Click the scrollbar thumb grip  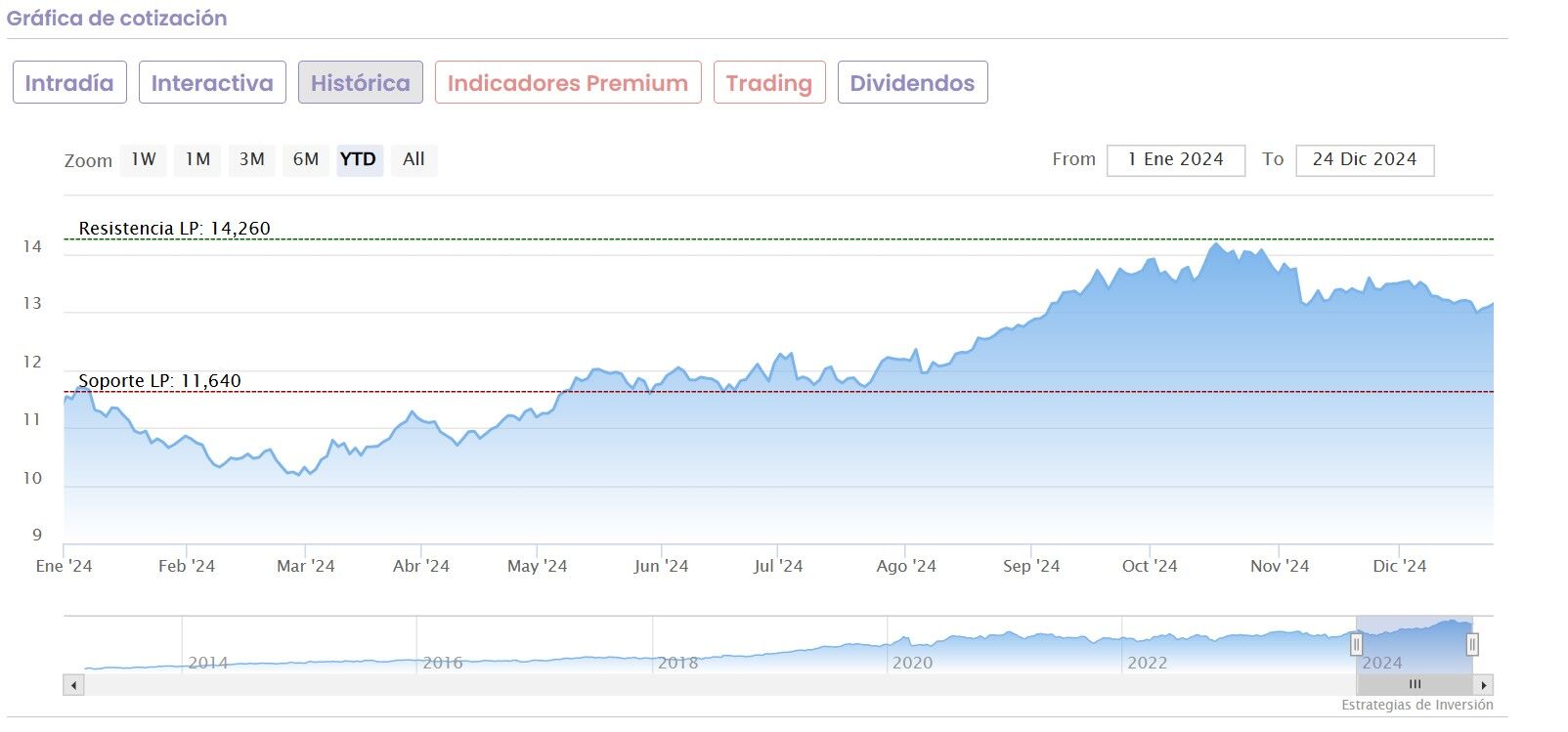click(x=1414, y=685)
